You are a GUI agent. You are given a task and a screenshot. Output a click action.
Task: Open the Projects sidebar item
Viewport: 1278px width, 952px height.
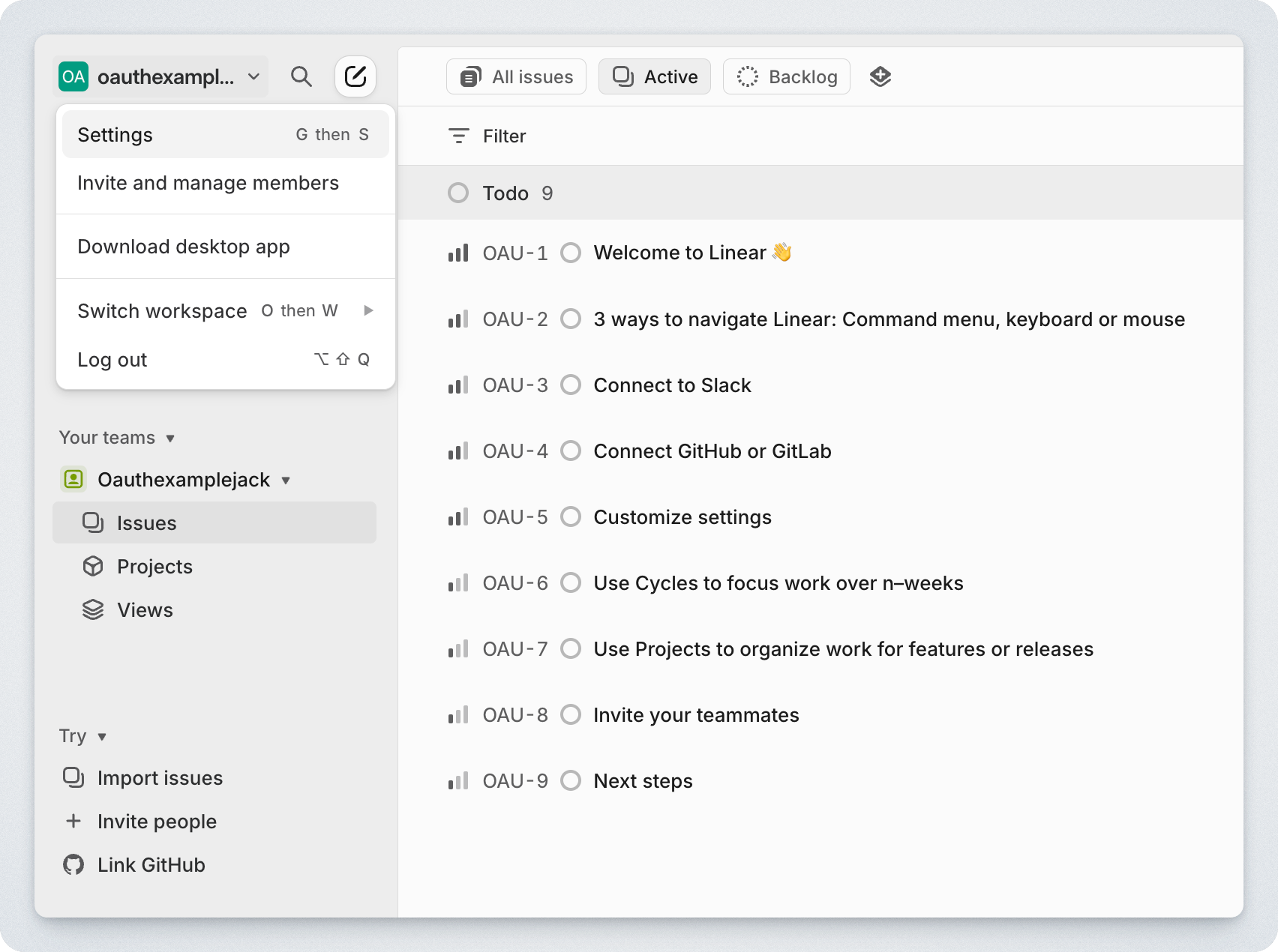click(x=154, y=567)
